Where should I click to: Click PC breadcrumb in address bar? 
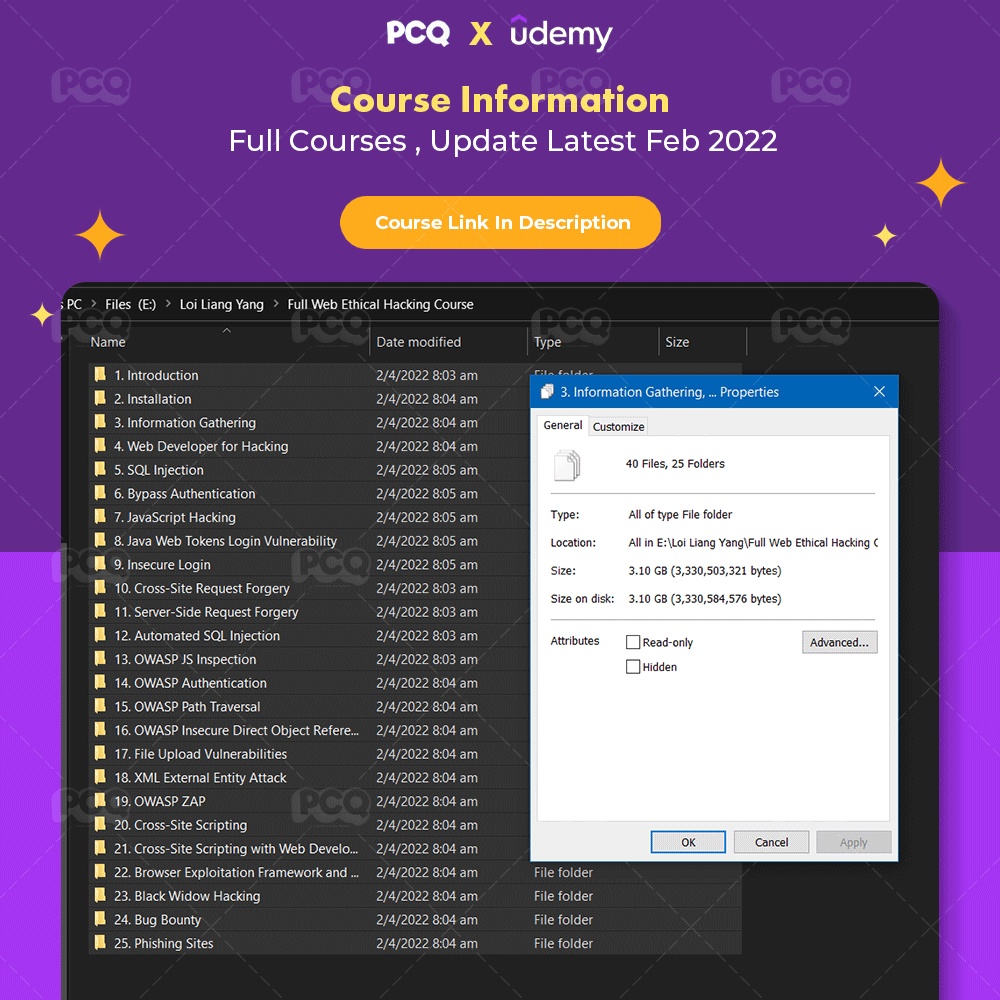74,304
